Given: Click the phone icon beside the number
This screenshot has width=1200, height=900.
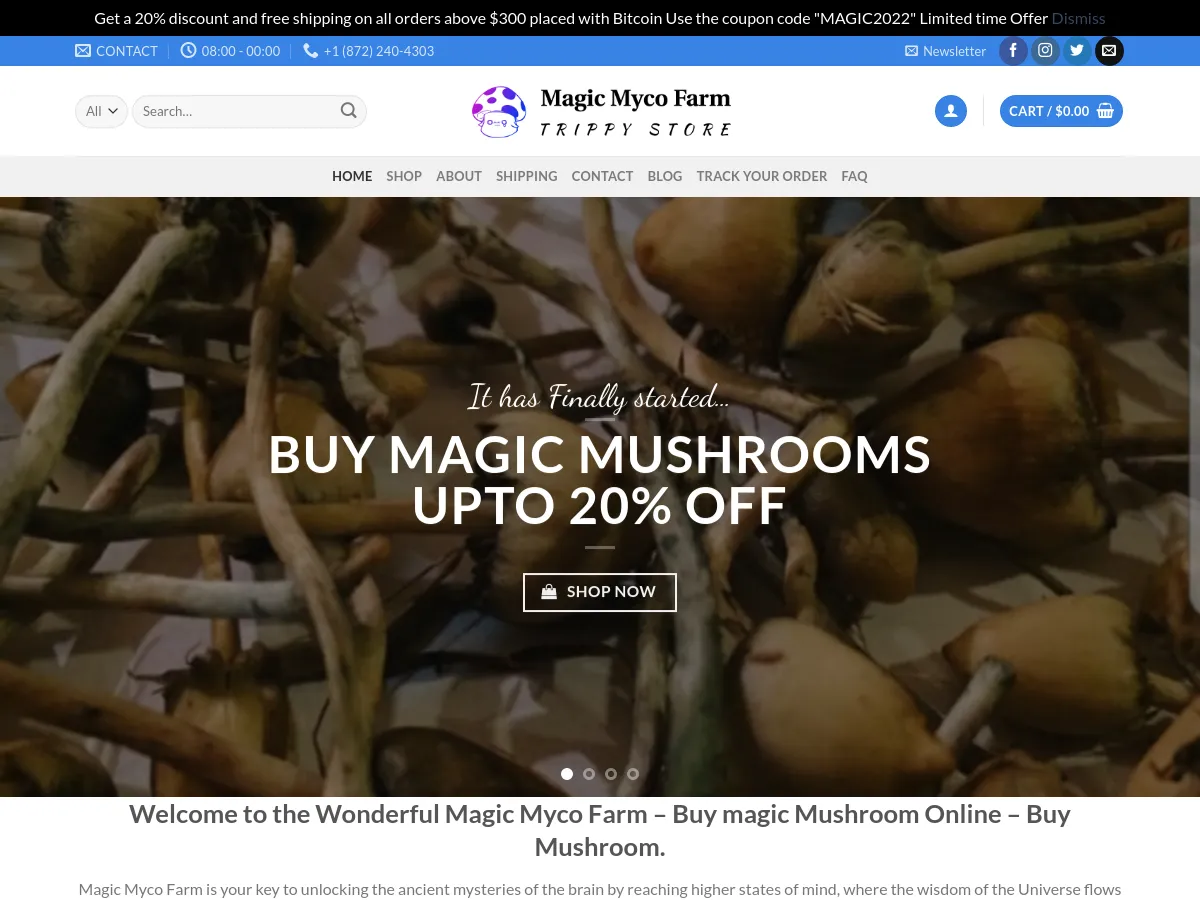Looking at the screenshot, I should 310,50.
